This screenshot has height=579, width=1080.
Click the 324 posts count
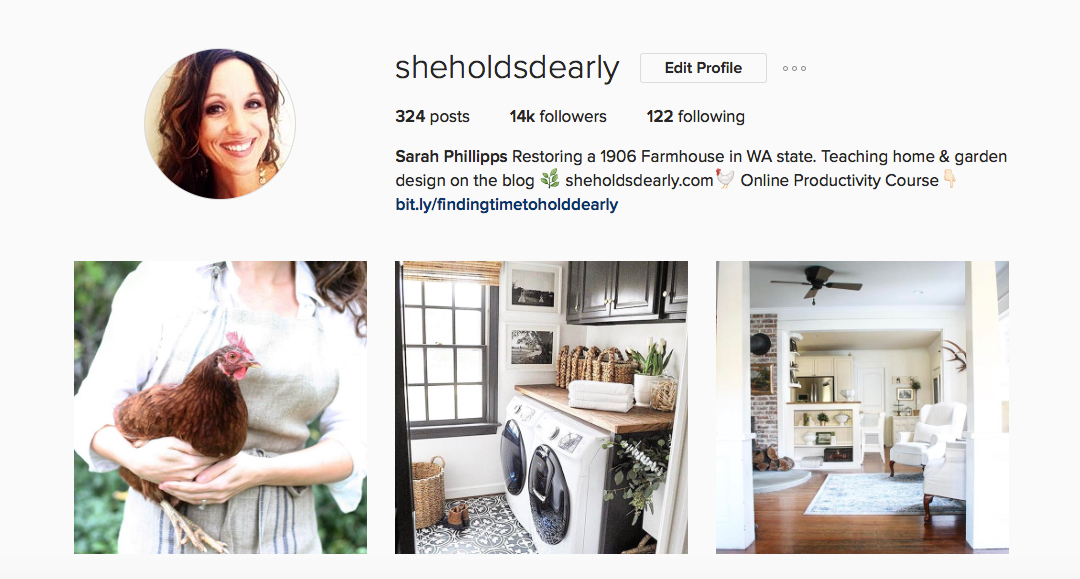433,116
